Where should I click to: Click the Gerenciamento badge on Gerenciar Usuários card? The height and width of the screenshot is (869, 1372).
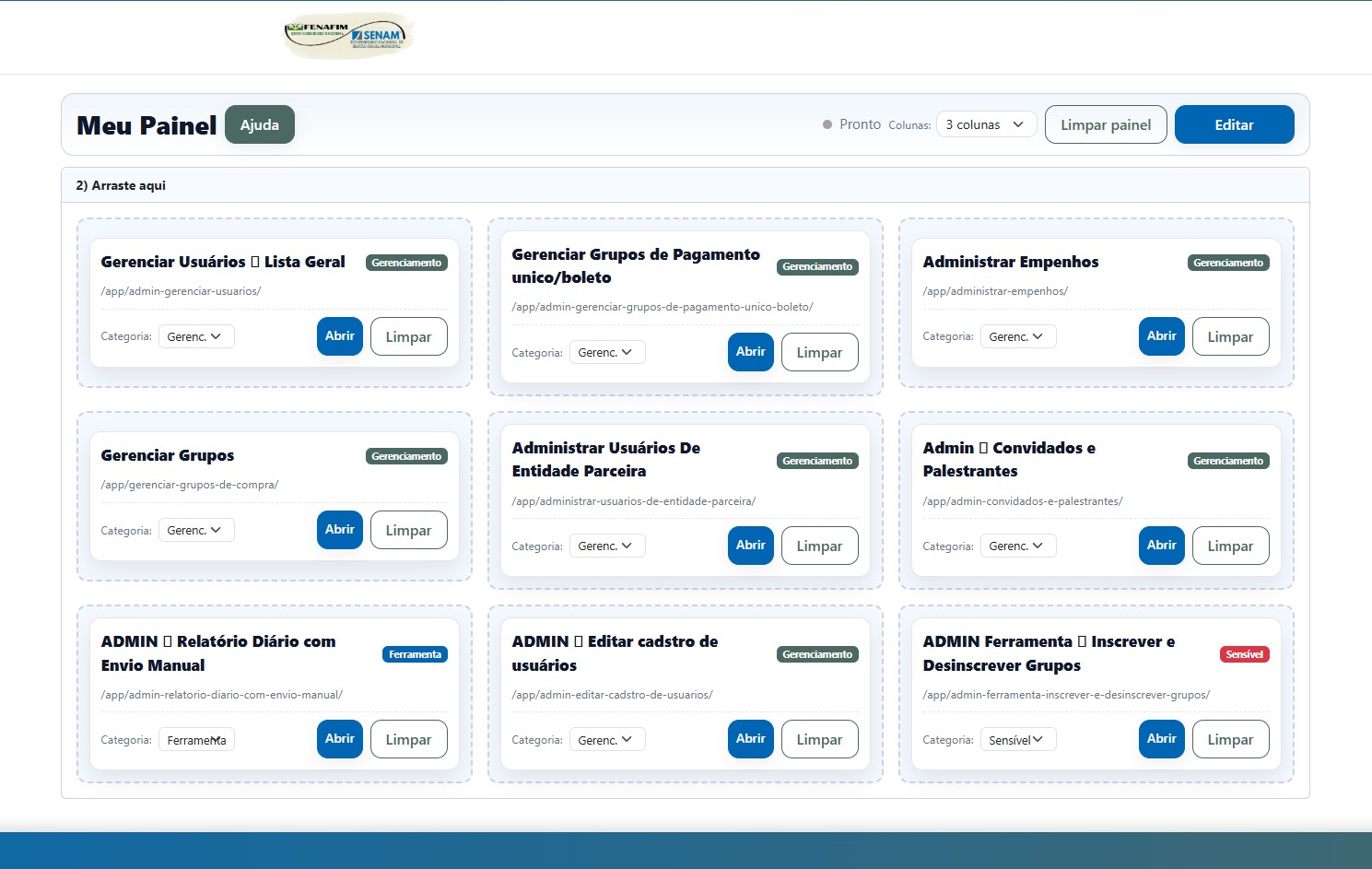point(406,263)
